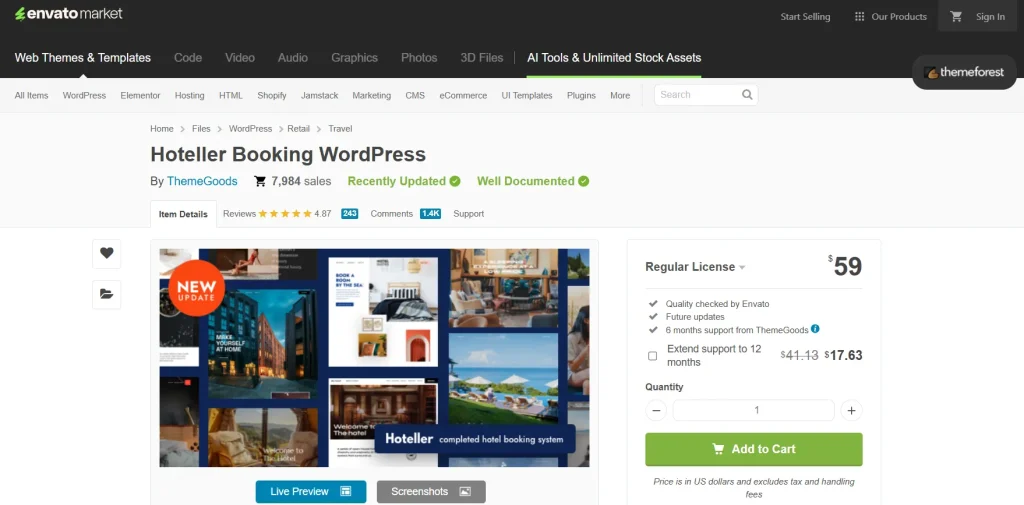
Task: Select the CMS category
Action: coord(415,95)
